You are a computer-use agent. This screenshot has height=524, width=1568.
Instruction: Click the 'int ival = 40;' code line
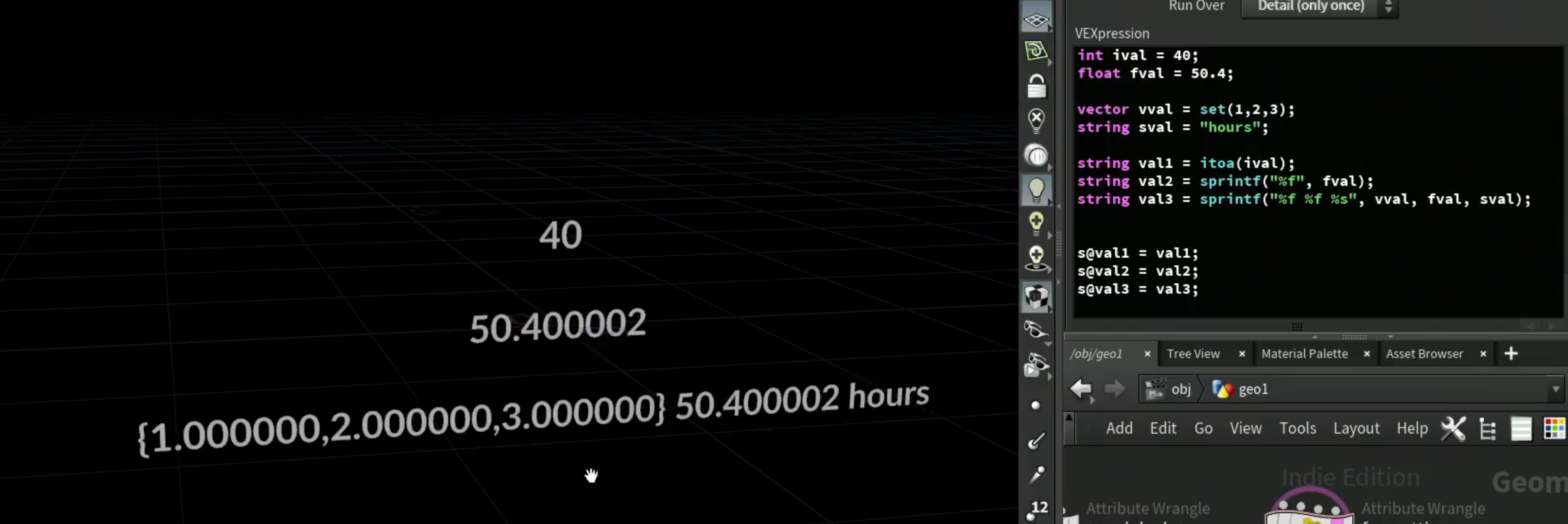pyautogui.click(x=1138, y=55)
